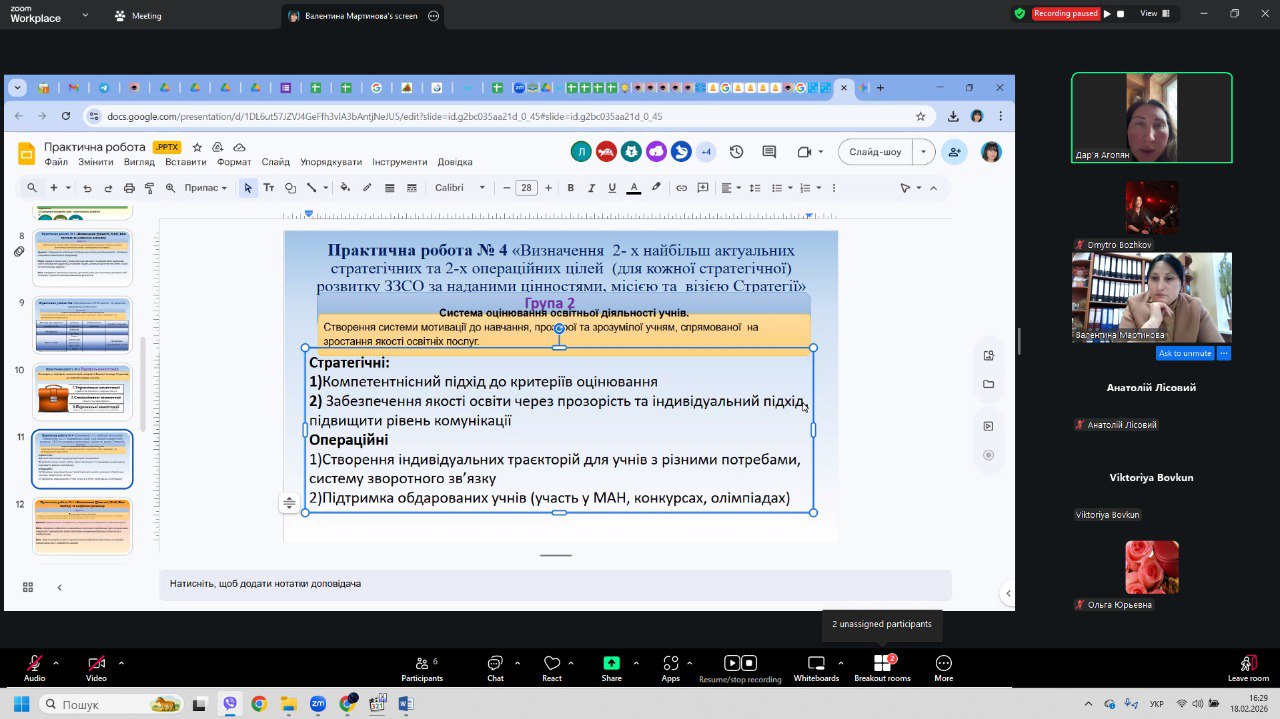This screenshot has height=719, width=1280.
Task: Click the text color icon
Action: [633, 188]
